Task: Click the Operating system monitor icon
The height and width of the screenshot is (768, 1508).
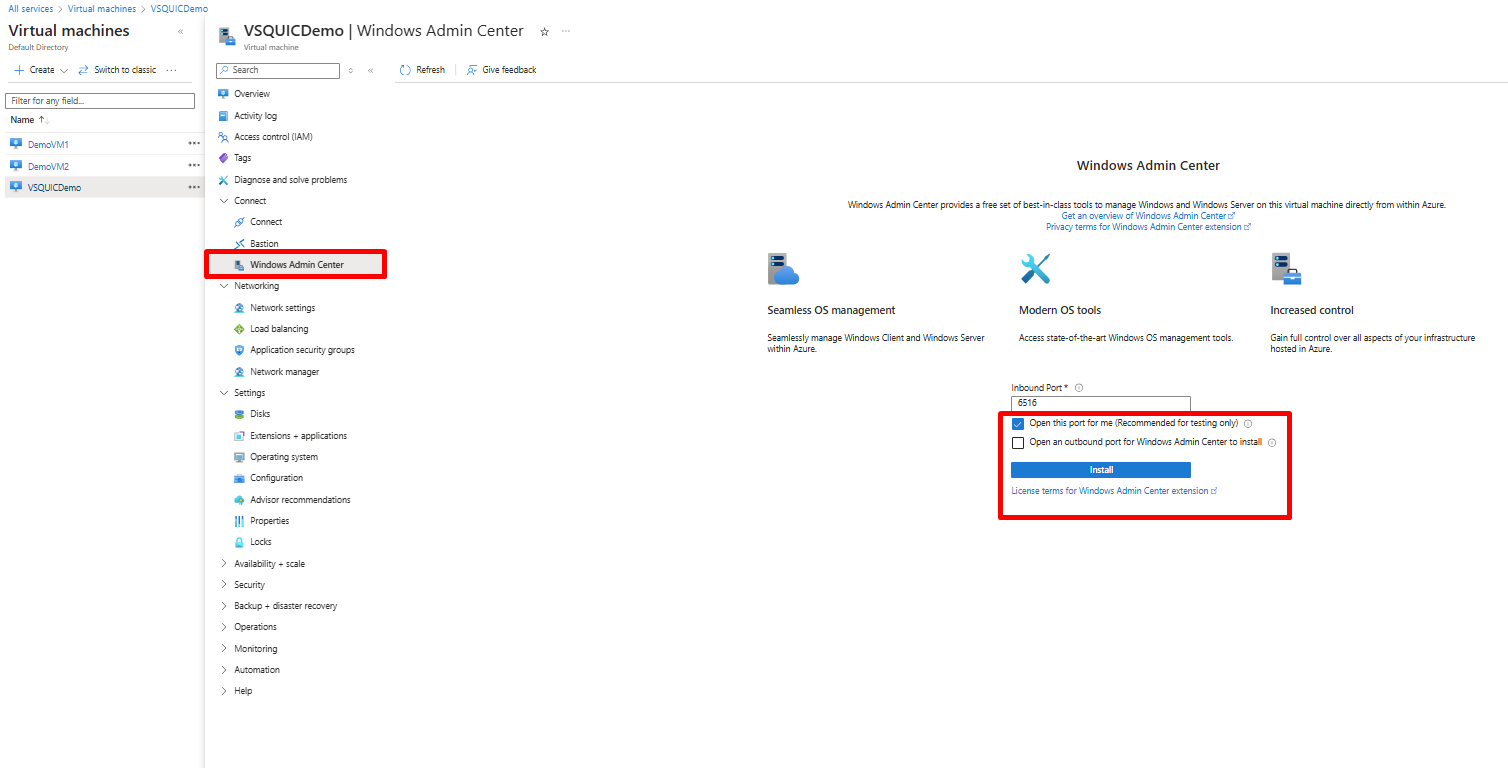Action: click(239, 457)
